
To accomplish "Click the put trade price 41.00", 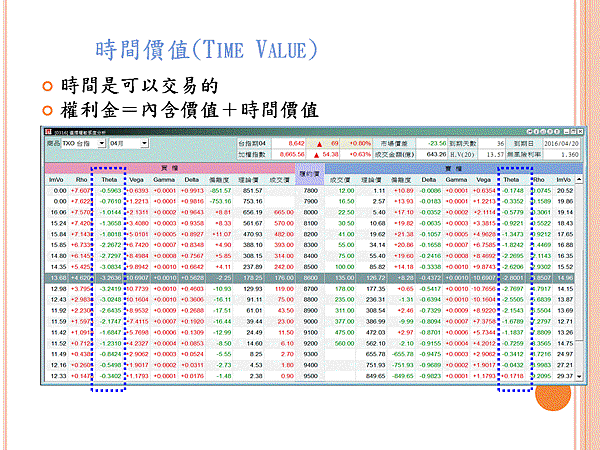I will 346,234.
